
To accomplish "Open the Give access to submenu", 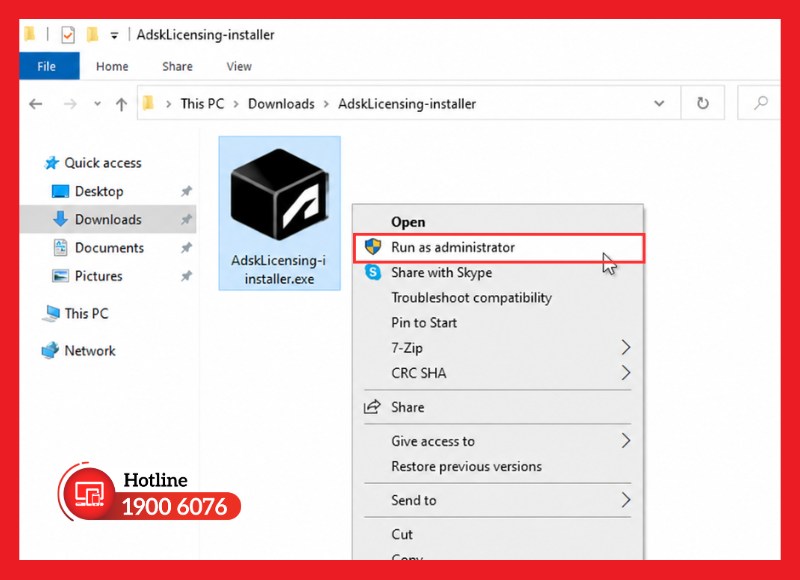I will click(x=498, y=441).
